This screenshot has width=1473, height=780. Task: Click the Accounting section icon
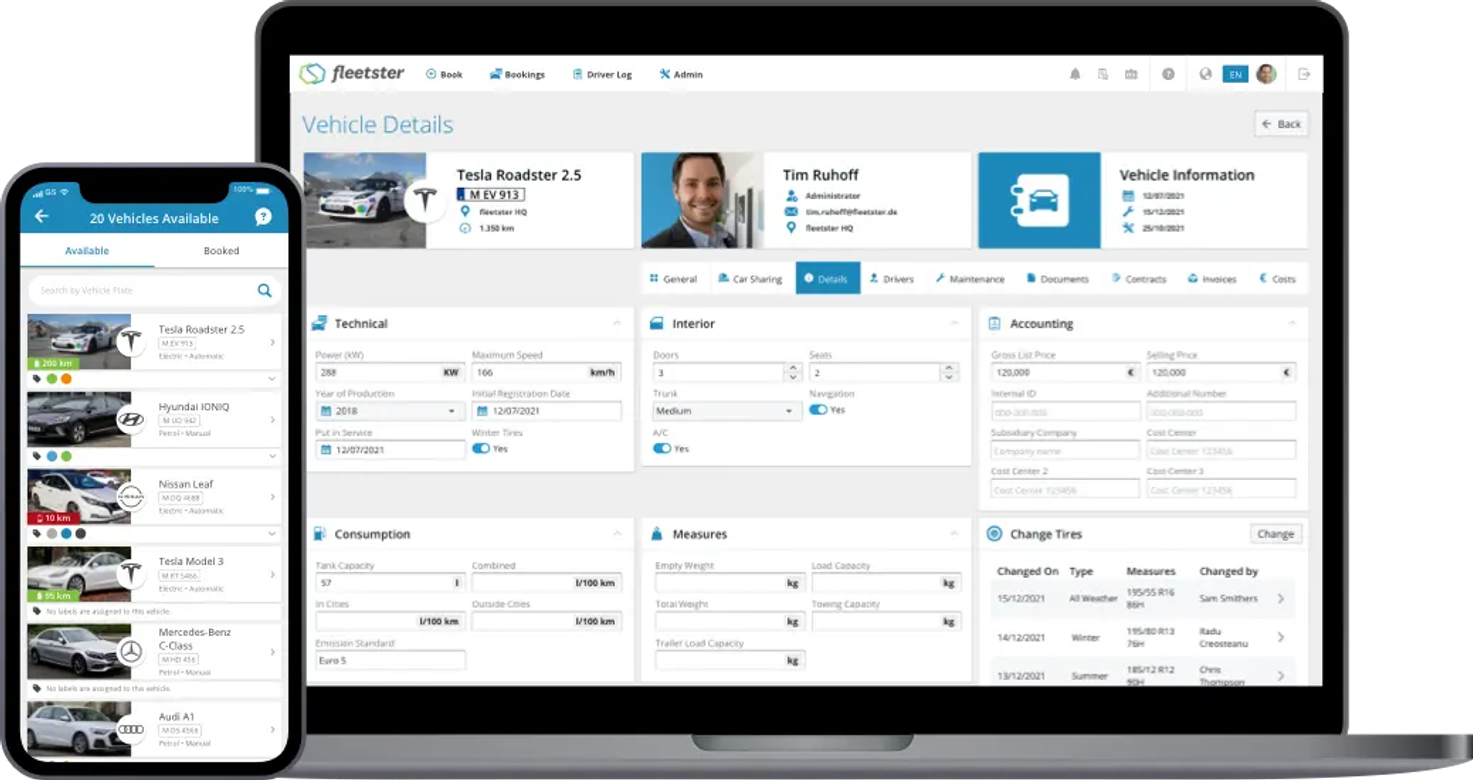(x=994, y=323)
